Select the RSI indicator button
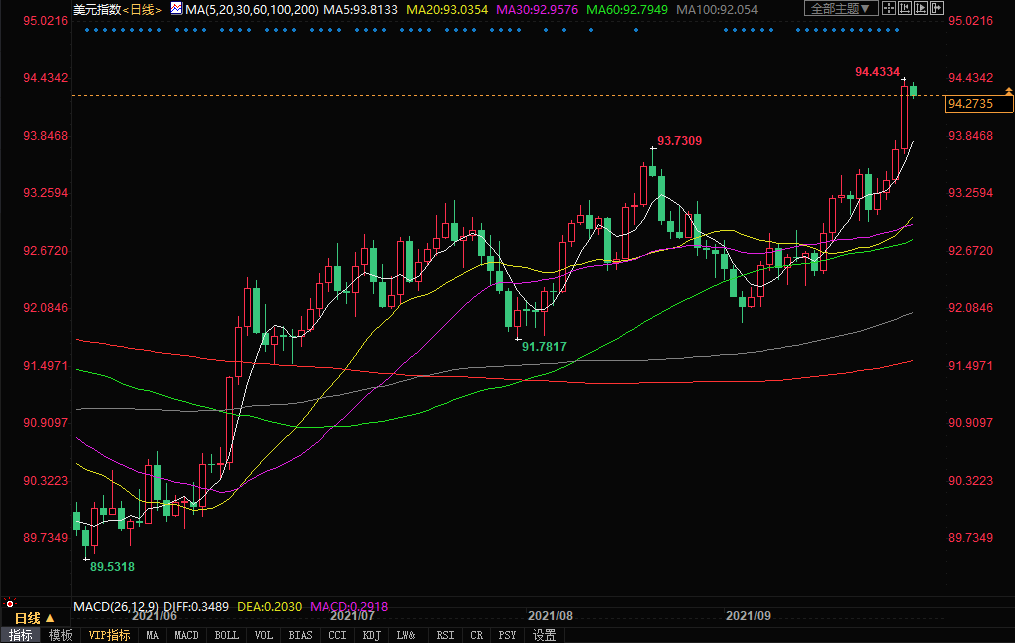This screenshot has height=643, width=1015. 445,635
